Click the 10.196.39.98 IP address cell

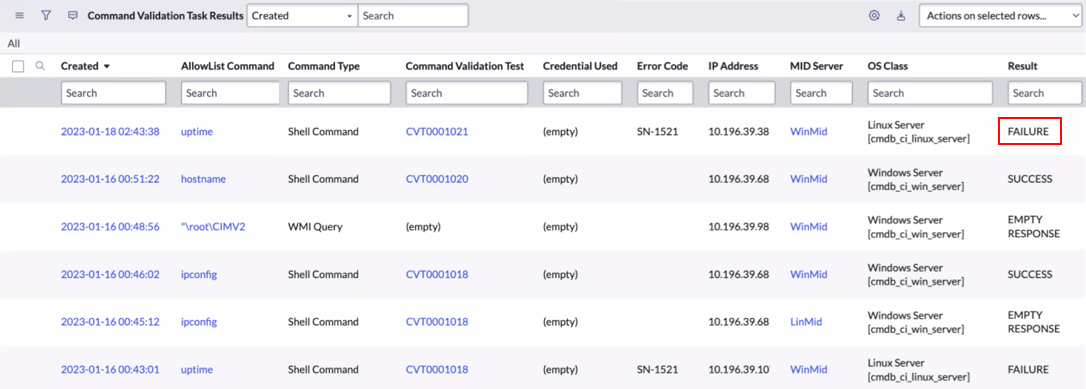(x=739, y=226)
